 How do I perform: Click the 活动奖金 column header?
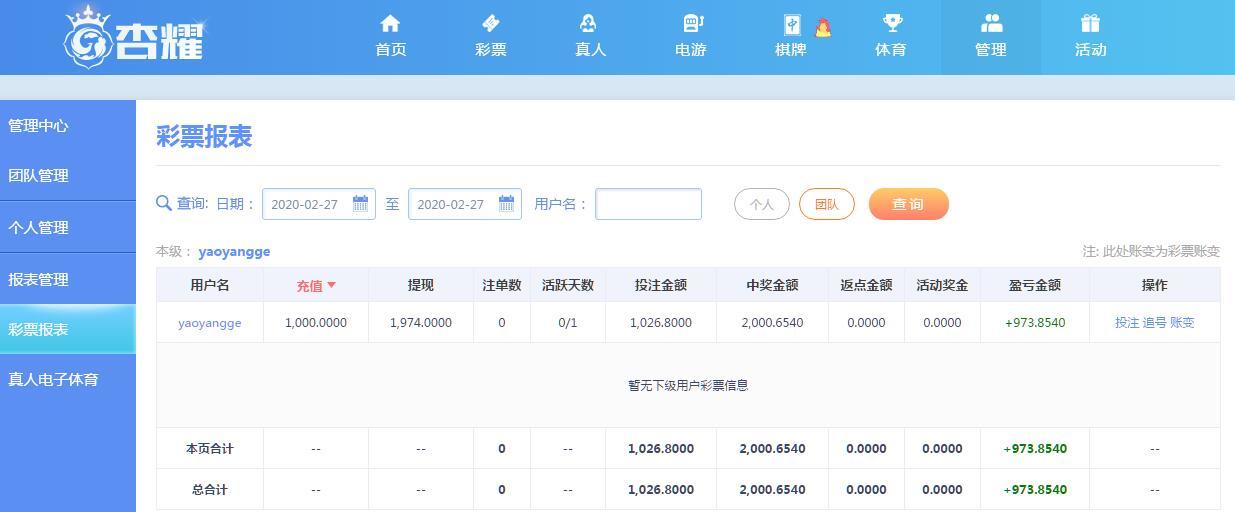tap(942, 285)
